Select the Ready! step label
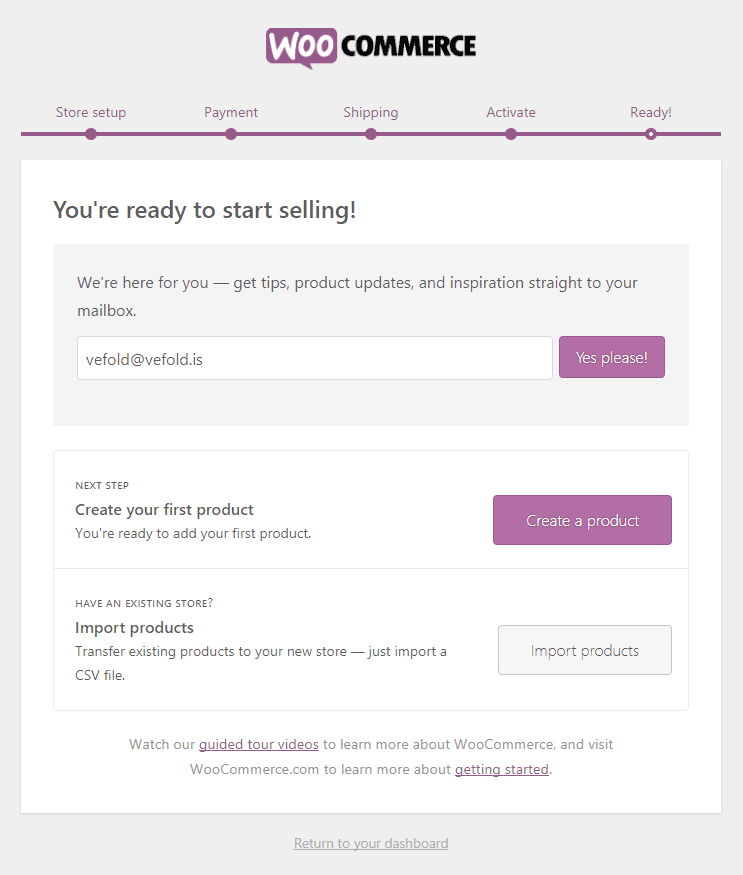Screen dimensions: 743x875 (x=651, y=112)
